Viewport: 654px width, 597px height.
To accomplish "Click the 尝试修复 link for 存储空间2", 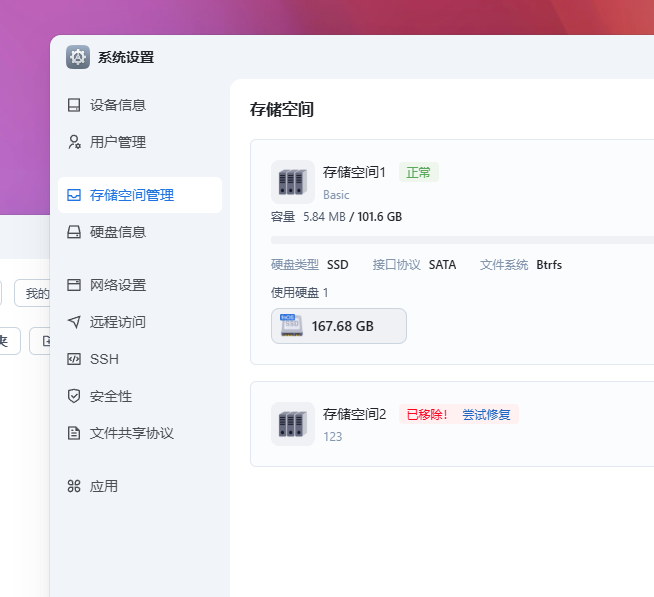I will pyautogui.click(x=486, y=414).
